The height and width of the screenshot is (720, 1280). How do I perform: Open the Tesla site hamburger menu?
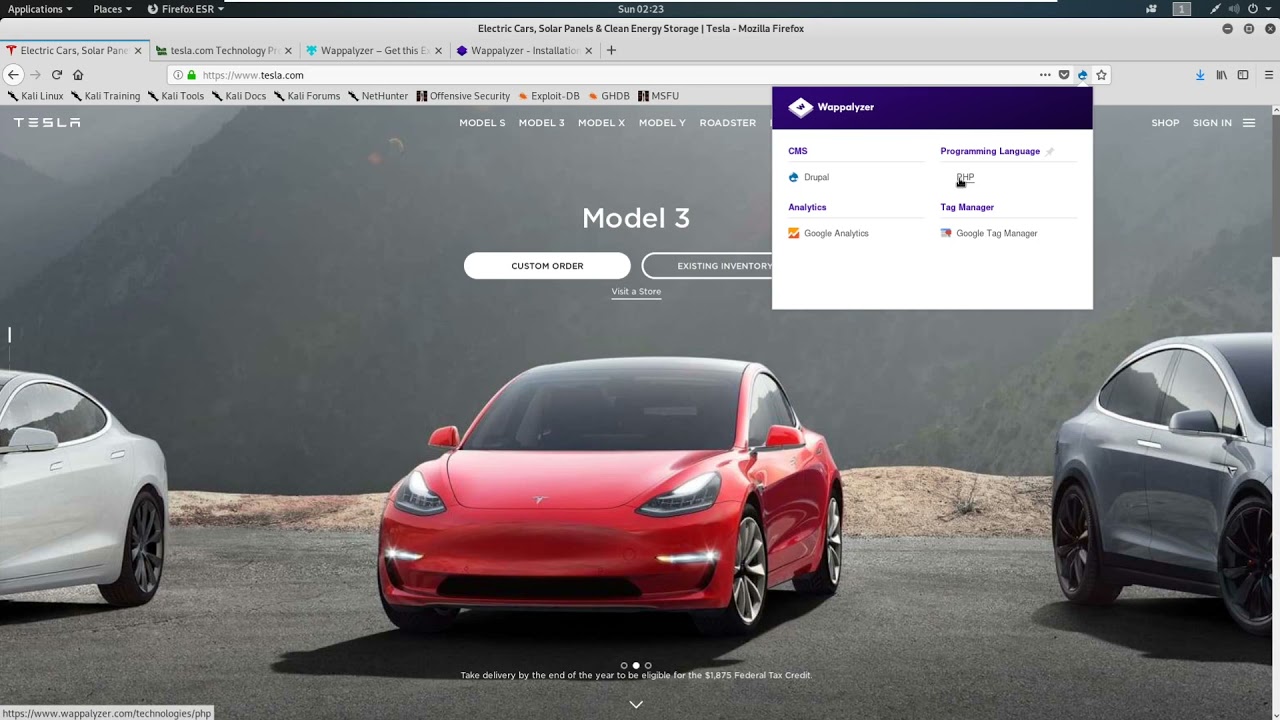1249,123
